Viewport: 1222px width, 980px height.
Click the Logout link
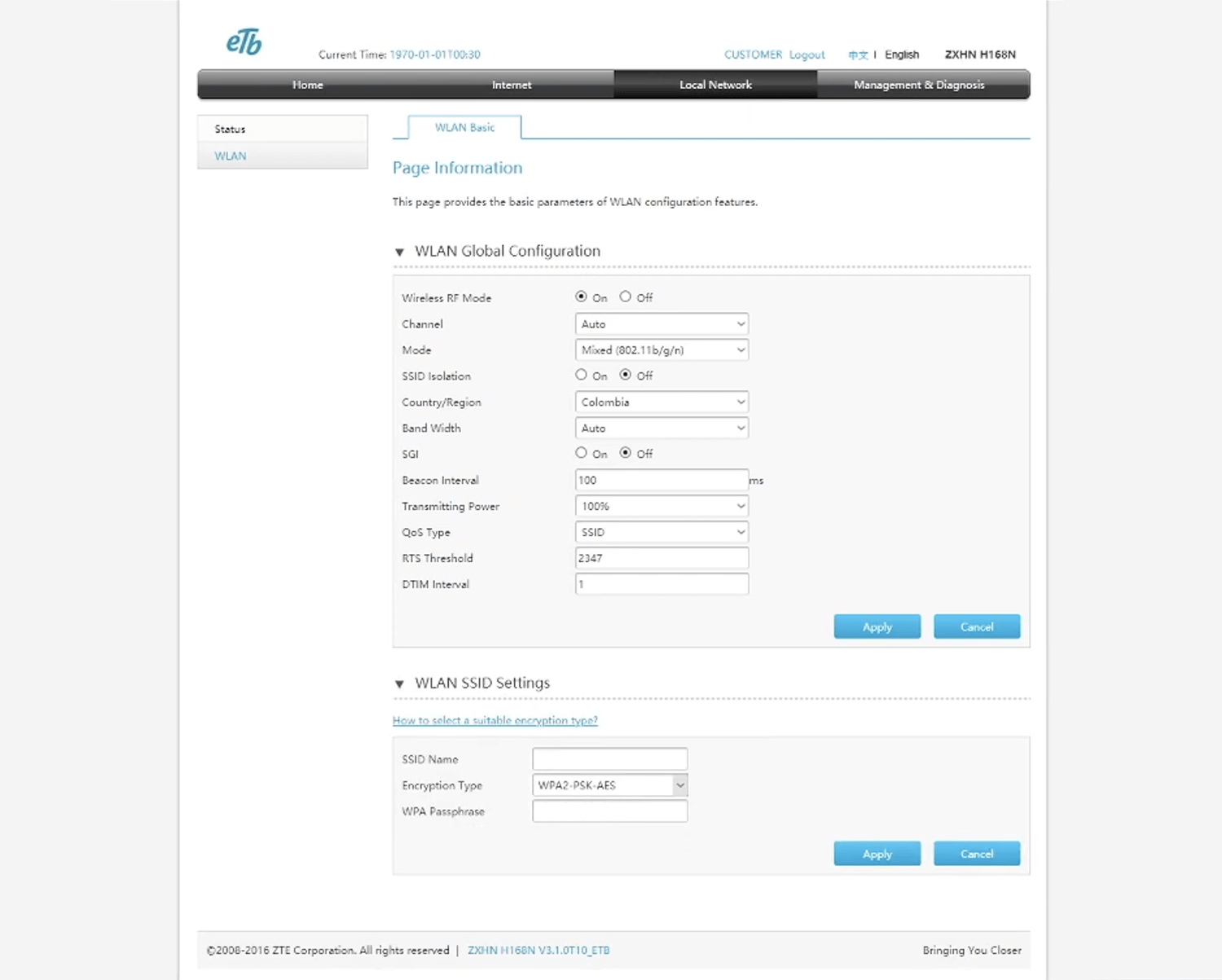pyautogui.click(x=807, y=55)
